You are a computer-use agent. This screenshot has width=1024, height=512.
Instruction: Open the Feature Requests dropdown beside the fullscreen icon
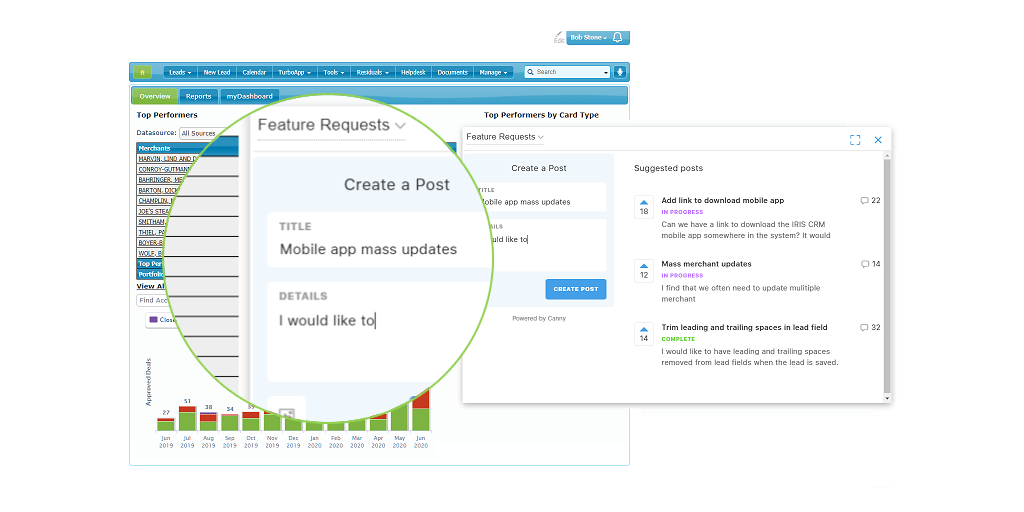click(505, 137)
